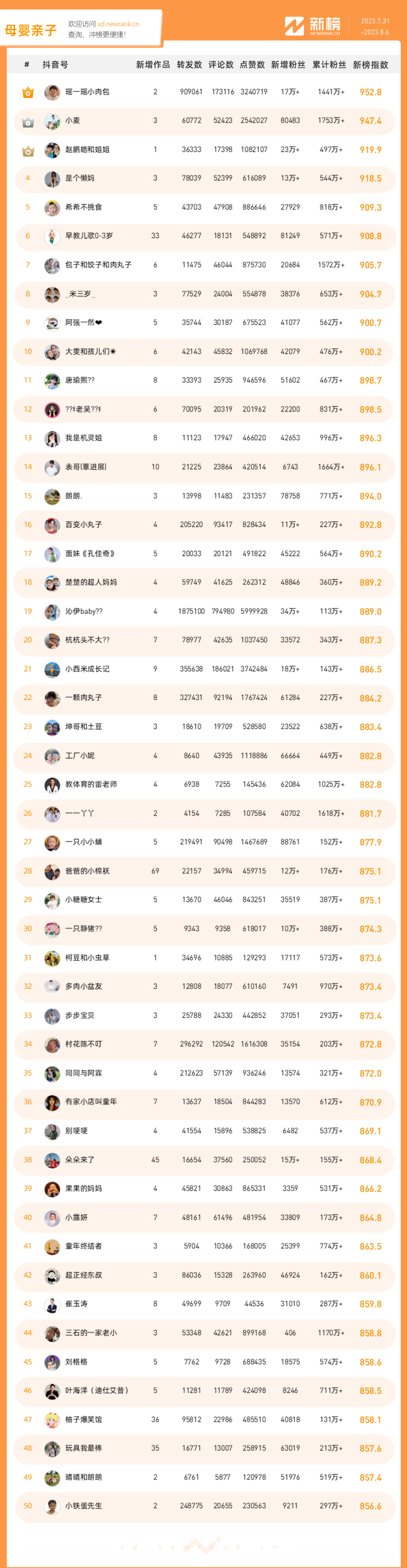Screen dimensions: 407x1568
Task: Click the 新榜指数 column header
Action: [x=370, y=65]
